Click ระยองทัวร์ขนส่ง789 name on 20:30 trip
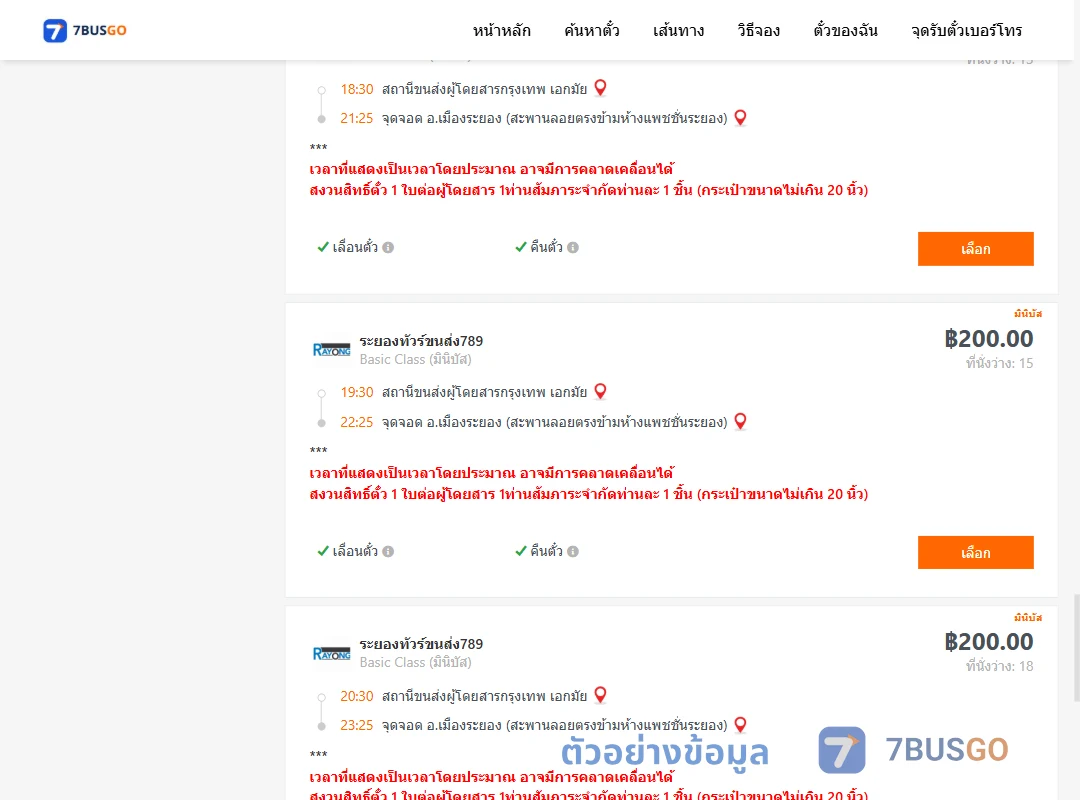Viewport: 1080px width, 800px height. pyautogui.click(x=421, y=644)
